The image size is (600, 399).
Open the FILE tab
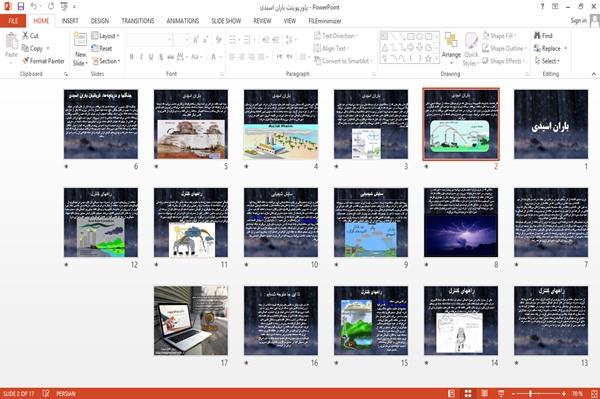[x=13, y=21]
